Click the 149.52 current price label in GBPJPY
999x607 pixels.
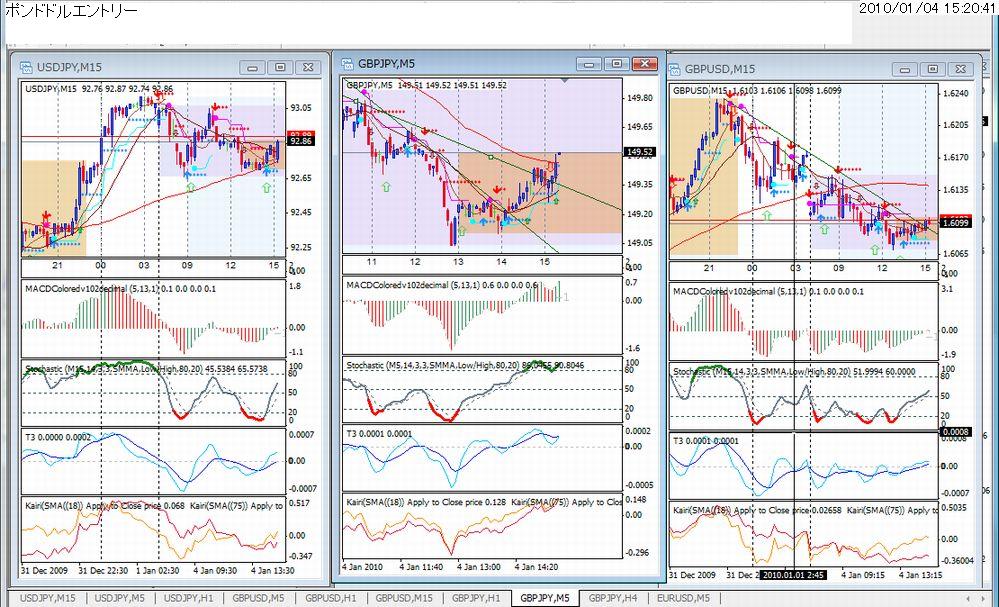click(x=639, y=152)
